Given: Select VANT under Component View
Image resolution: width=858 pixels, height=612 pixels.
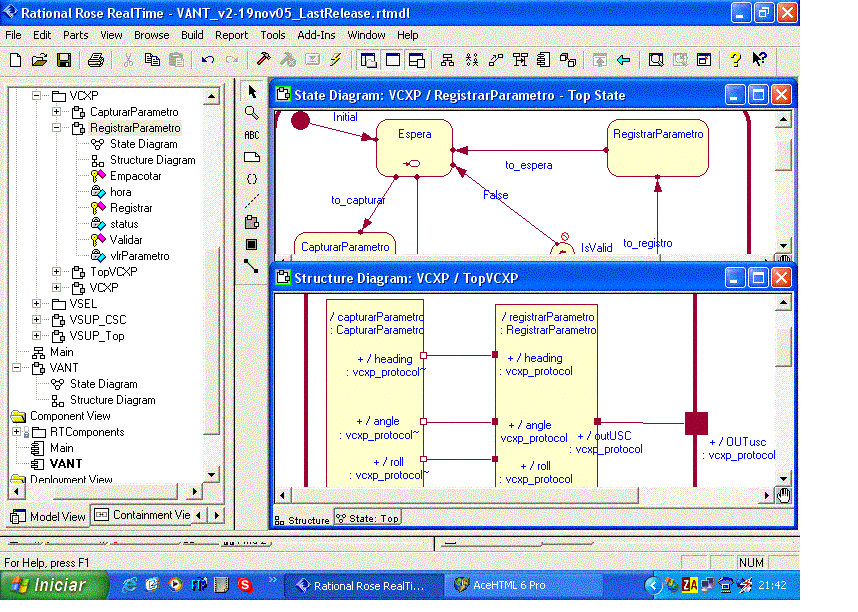Looking at the screenshot, I should [66, 464].
